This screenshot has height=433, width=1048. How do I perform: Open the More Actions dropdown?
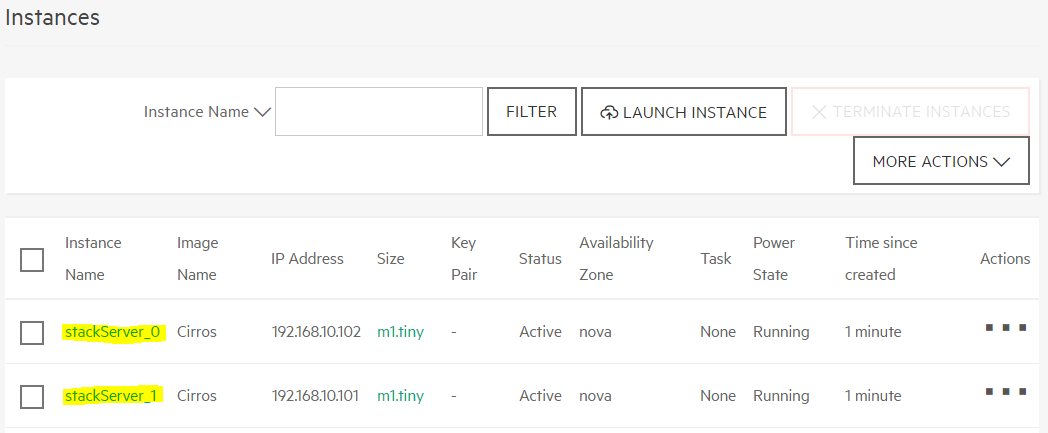pos(941,160)
